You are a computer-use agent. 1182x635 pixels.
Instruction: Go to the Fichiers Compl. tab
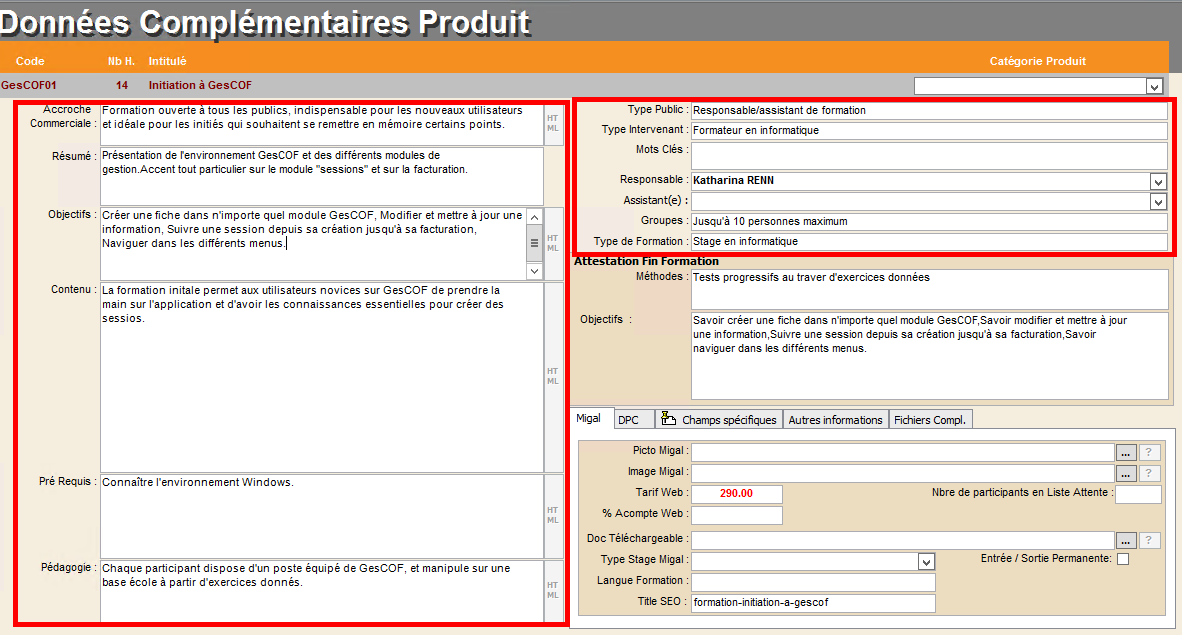930,420
